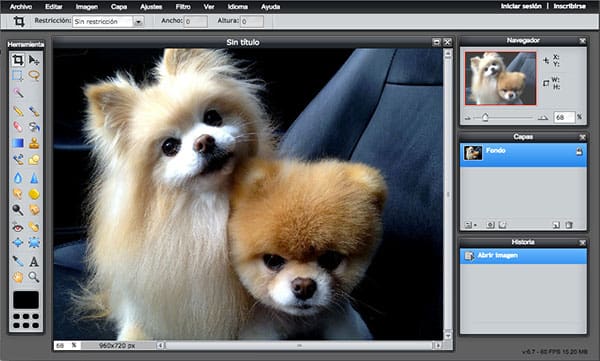Select the Brush tool
Image resolution: width=600 pixels, height=361 pixels.
tap(34, 111)
